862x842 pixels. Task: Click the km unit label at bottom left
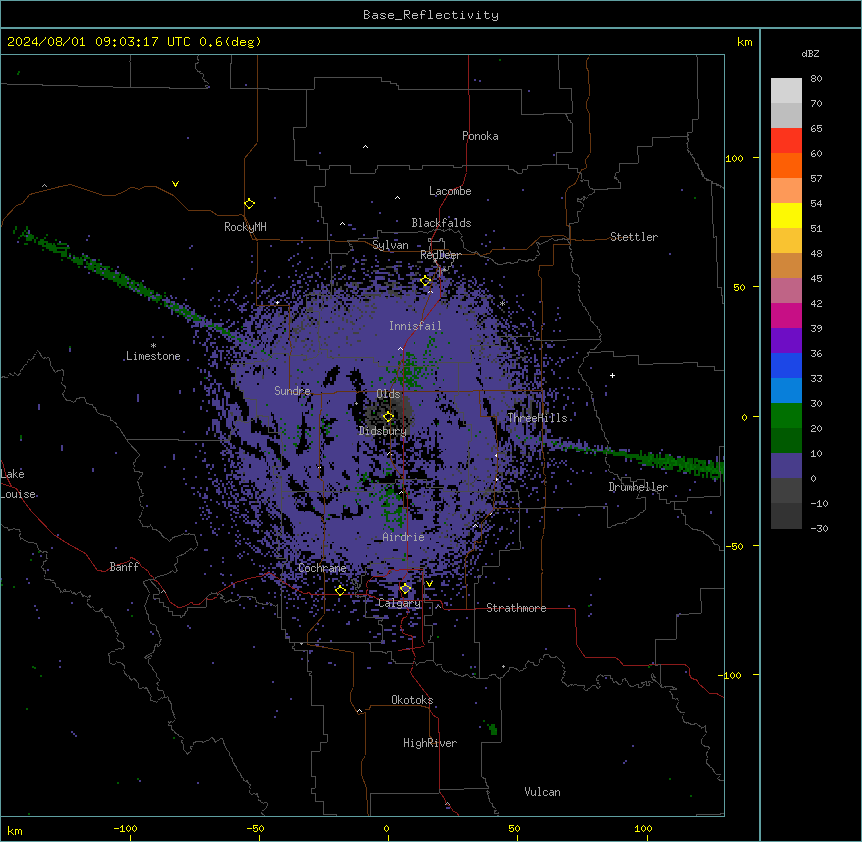pyautogui.click(x=15, y=831)
